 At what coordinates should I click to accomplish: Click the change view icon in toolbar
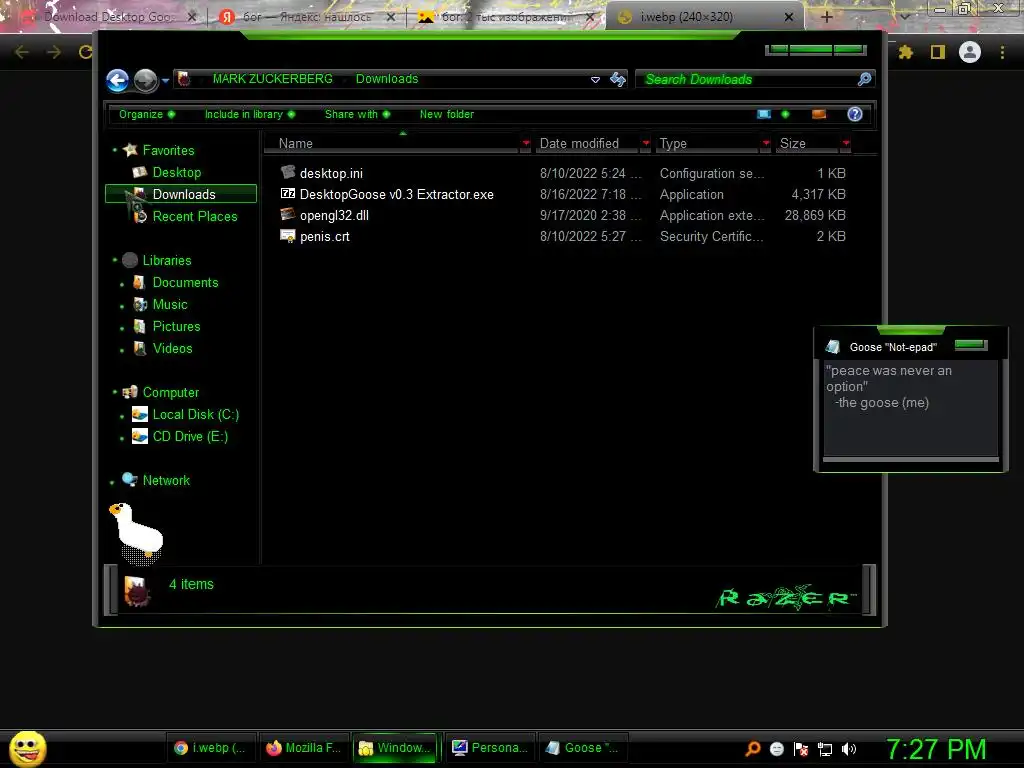[x=763, y=114]
